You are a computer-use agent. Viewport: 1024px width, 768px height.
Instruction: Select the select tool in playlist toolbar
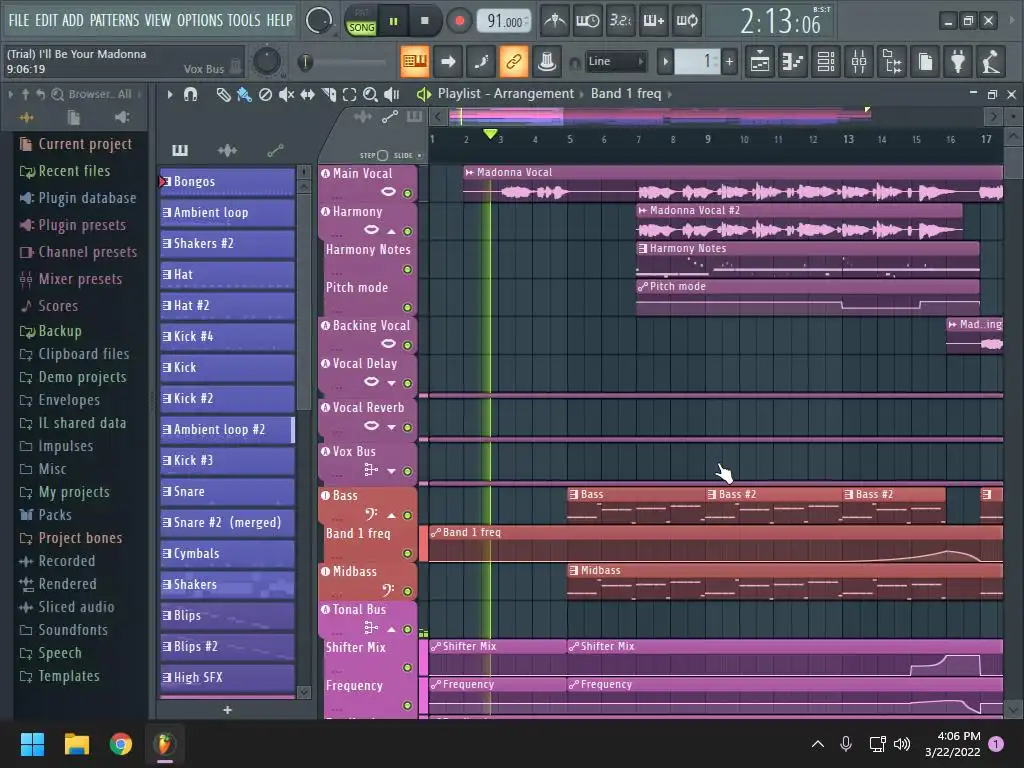[349, 95]
